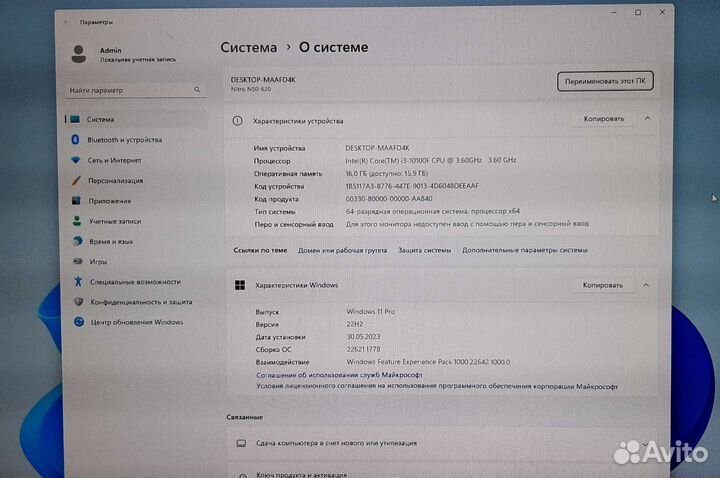The height and width of the screenshot is (478, 720).
Task: Select Время и язык menu label
Action: click(111, 241)
